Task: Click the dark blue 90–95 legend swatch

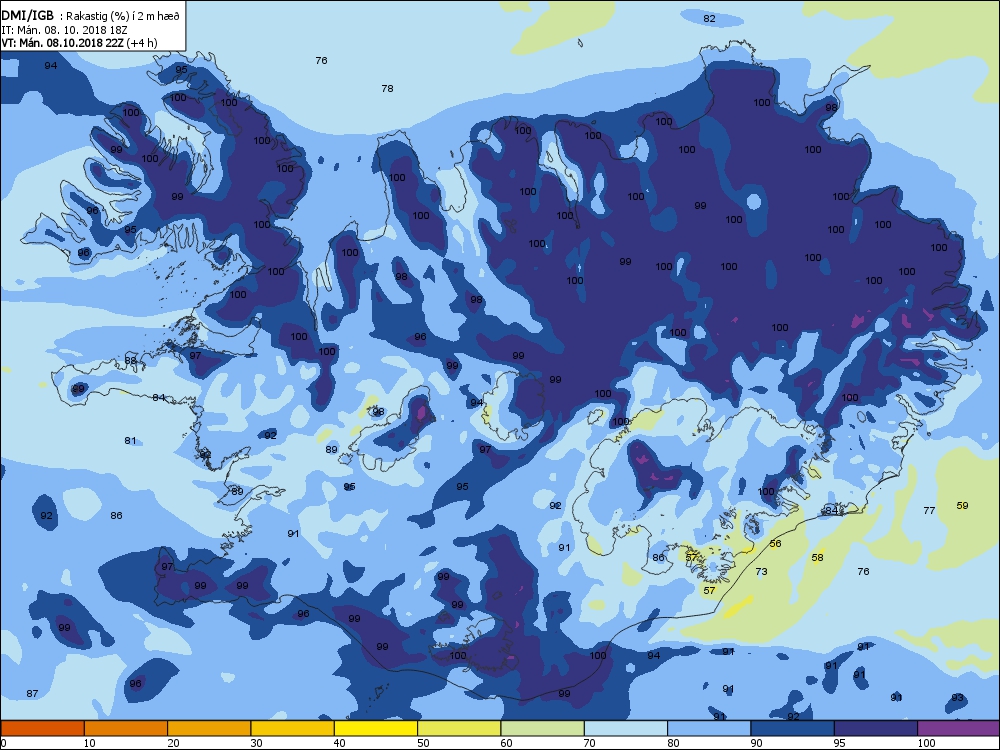Action: point(793,728)
